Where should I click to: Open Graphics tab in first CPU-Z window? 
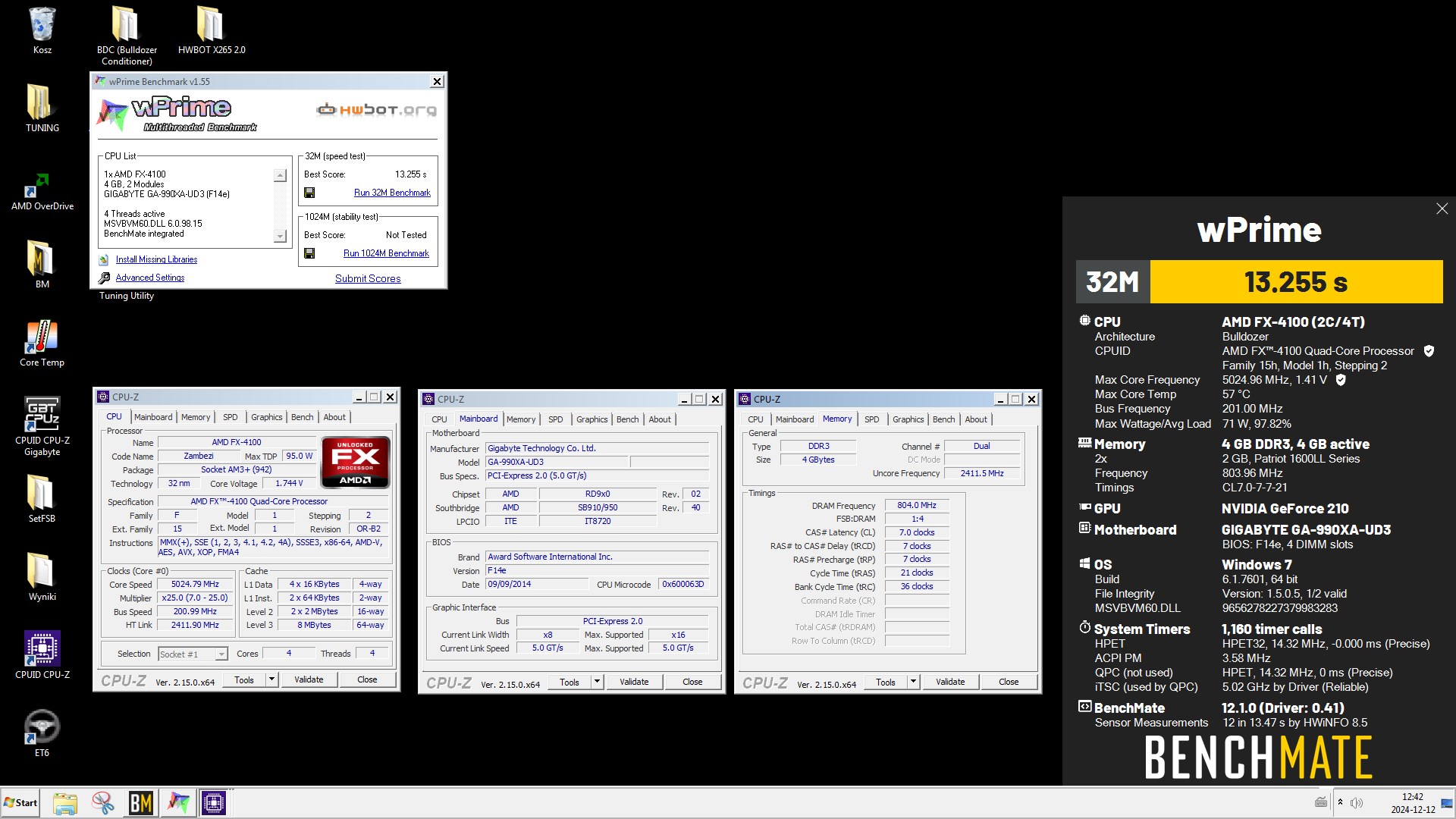[267, 417]
